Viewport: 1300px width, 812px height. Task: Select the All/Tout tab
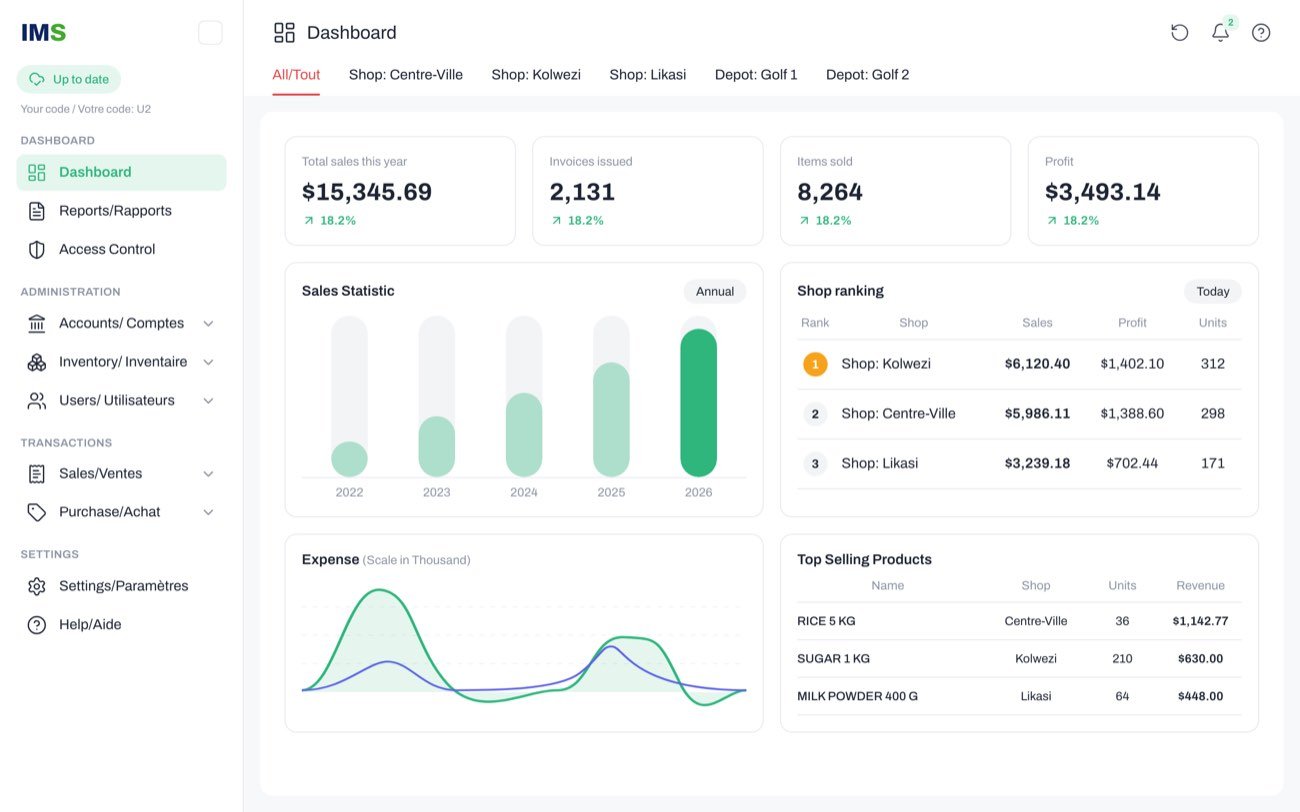(296, 75)
